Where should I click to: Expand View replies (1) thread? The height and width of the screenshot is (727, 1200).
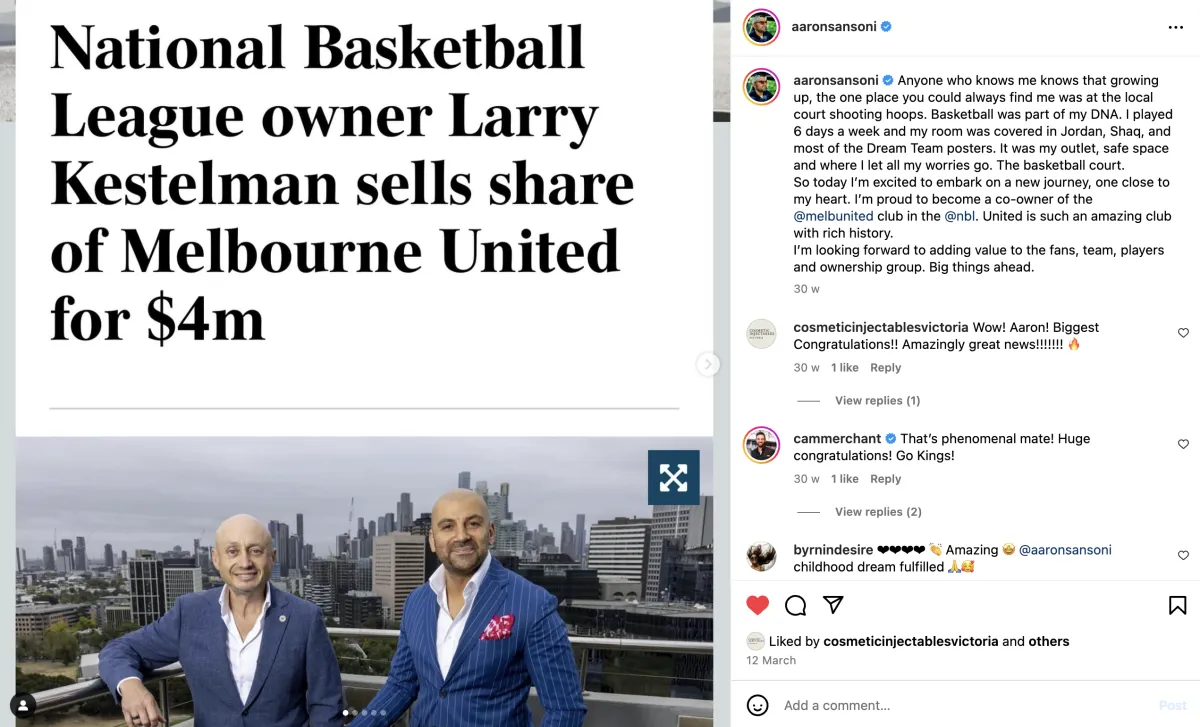[x=877, y=401]
